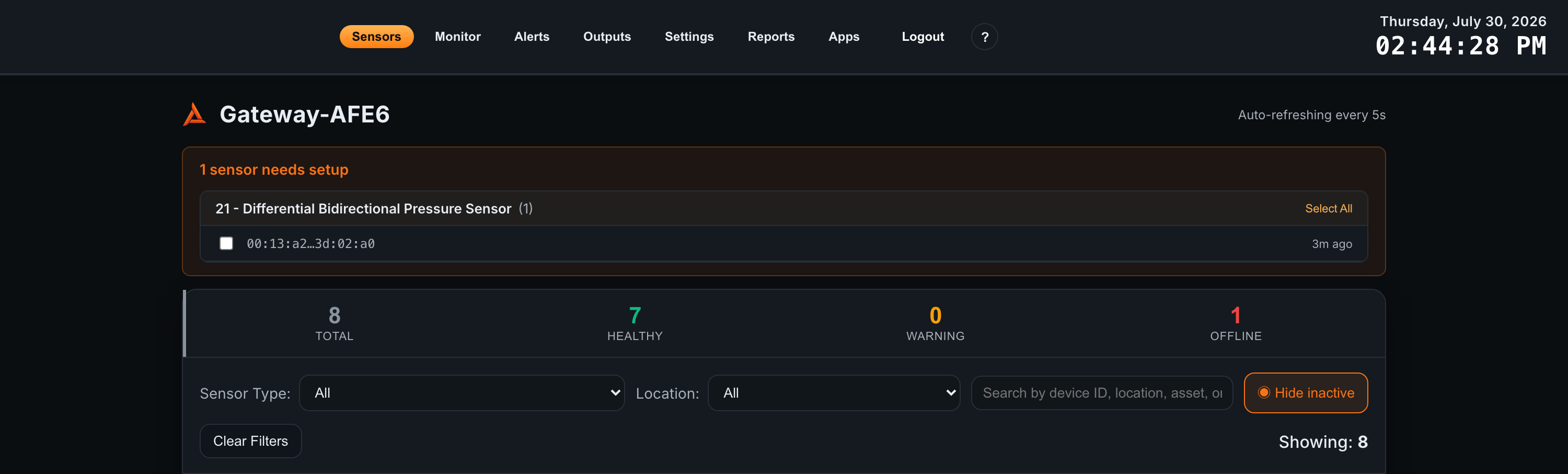Filter by the 0 Warning stat
Screen dimensions: 1568x474
(935, 323)
